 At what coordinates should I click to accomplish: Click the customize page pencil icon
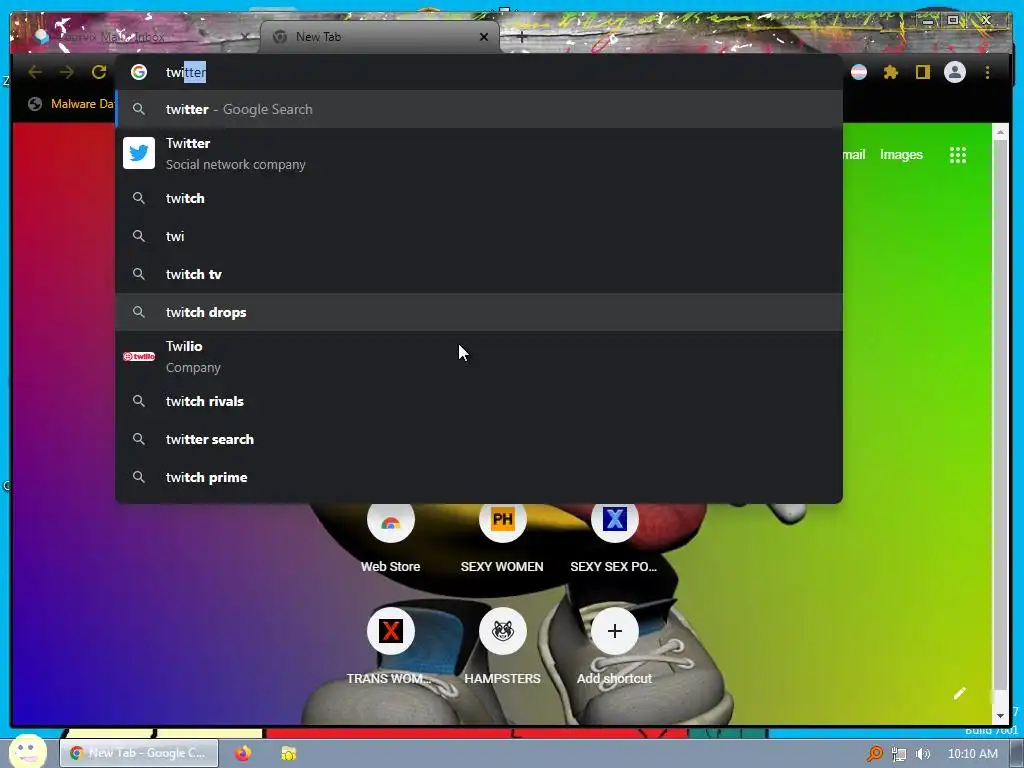[x=959, y=693]
